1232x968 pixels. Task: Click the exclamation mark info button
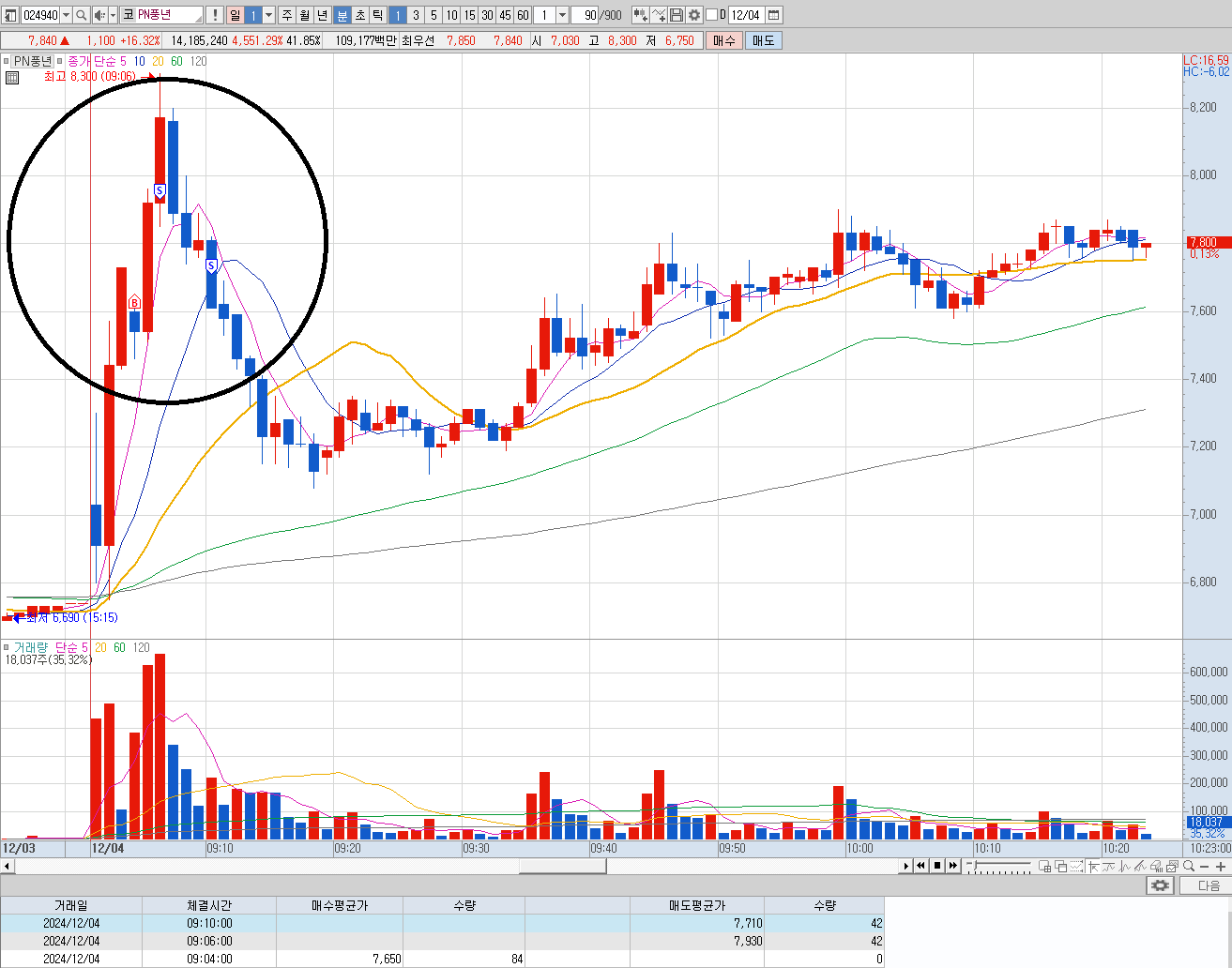coord(214,15)
